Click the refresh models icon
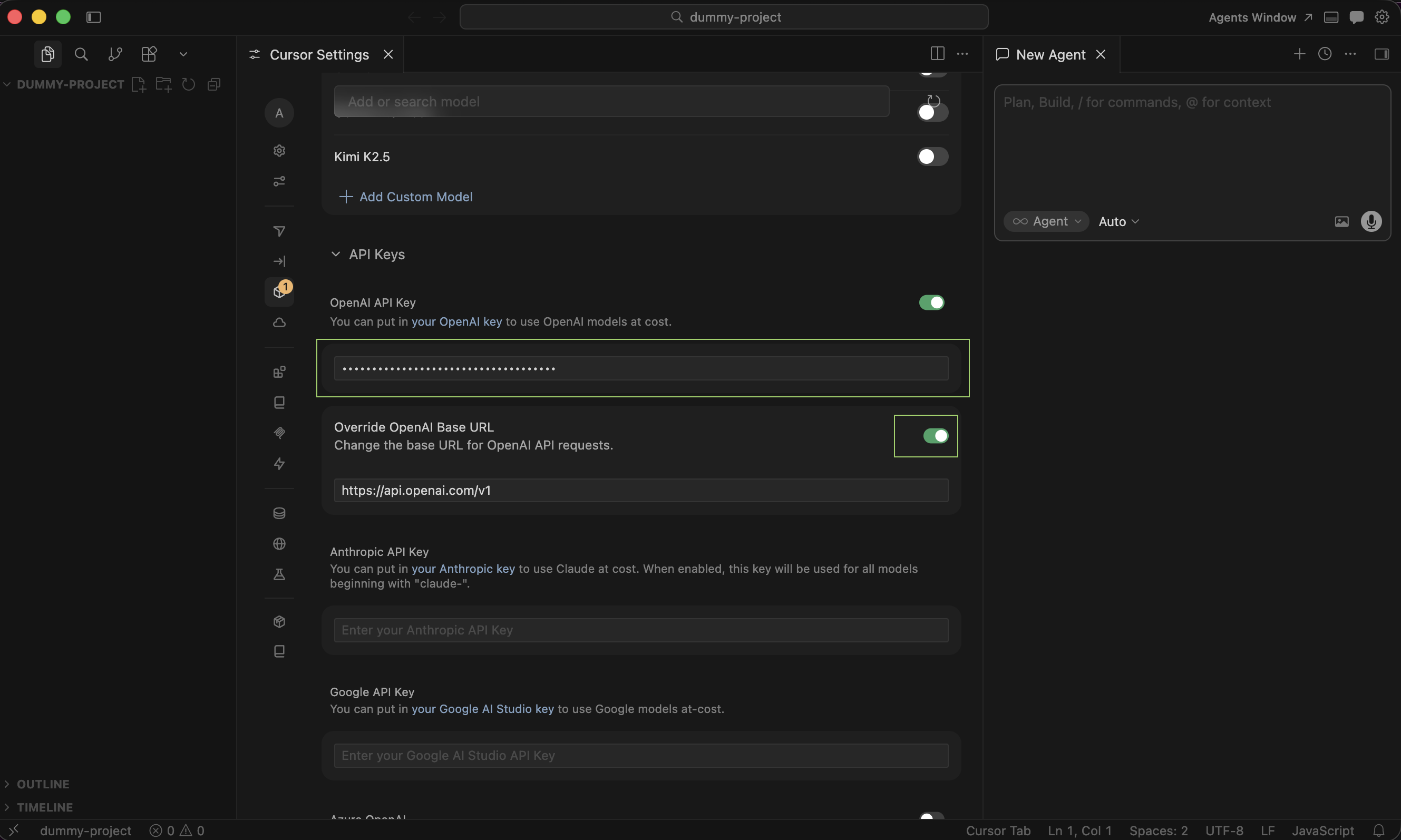 pyautogui.click(x=933, y=101)
